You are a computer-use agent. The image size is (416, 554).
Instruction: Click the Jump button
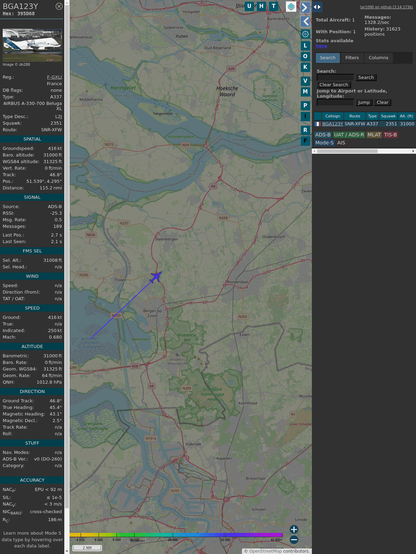pos(364,102)
